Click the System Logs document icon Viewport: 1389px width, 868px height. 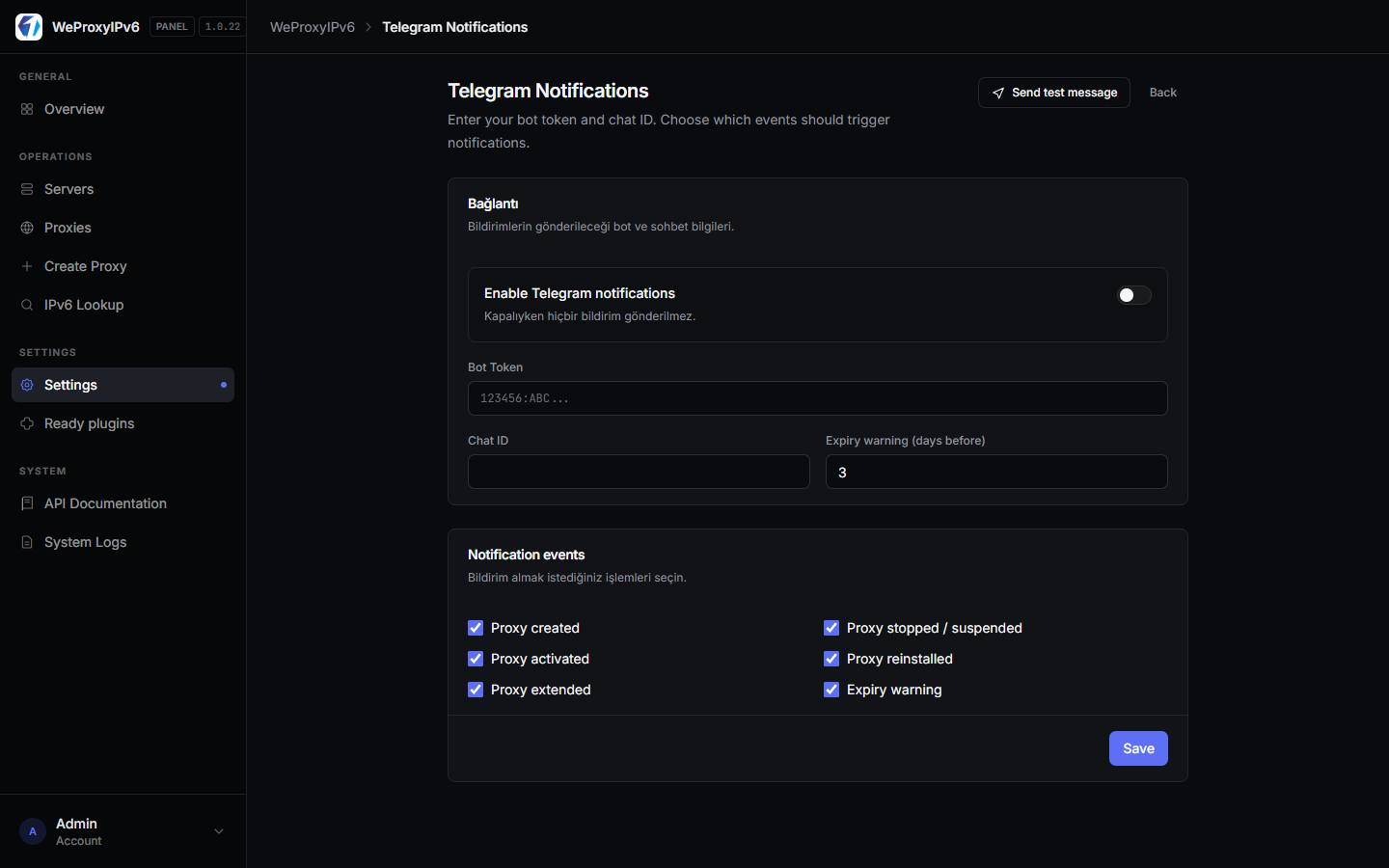[x=27, y=542]
